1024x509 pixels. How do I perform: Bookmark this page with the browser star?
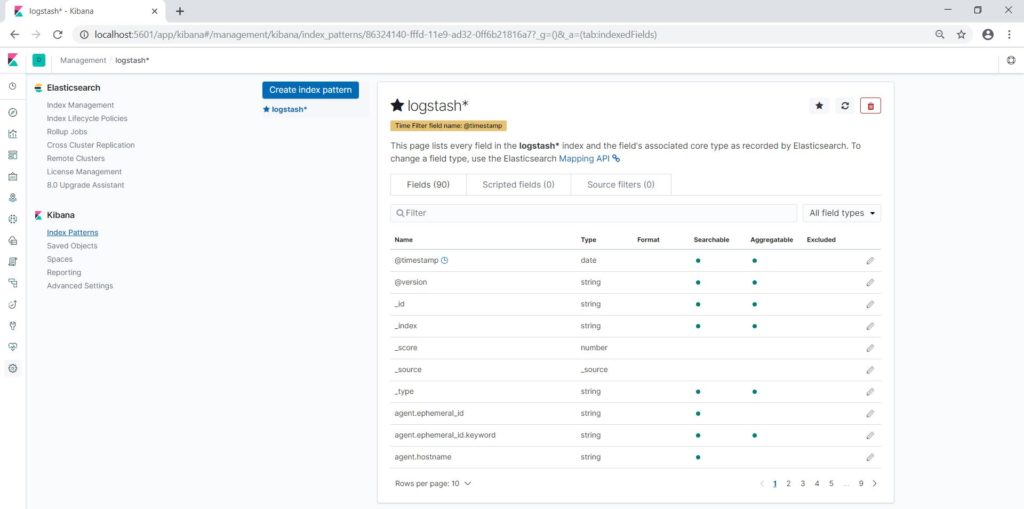961,34
